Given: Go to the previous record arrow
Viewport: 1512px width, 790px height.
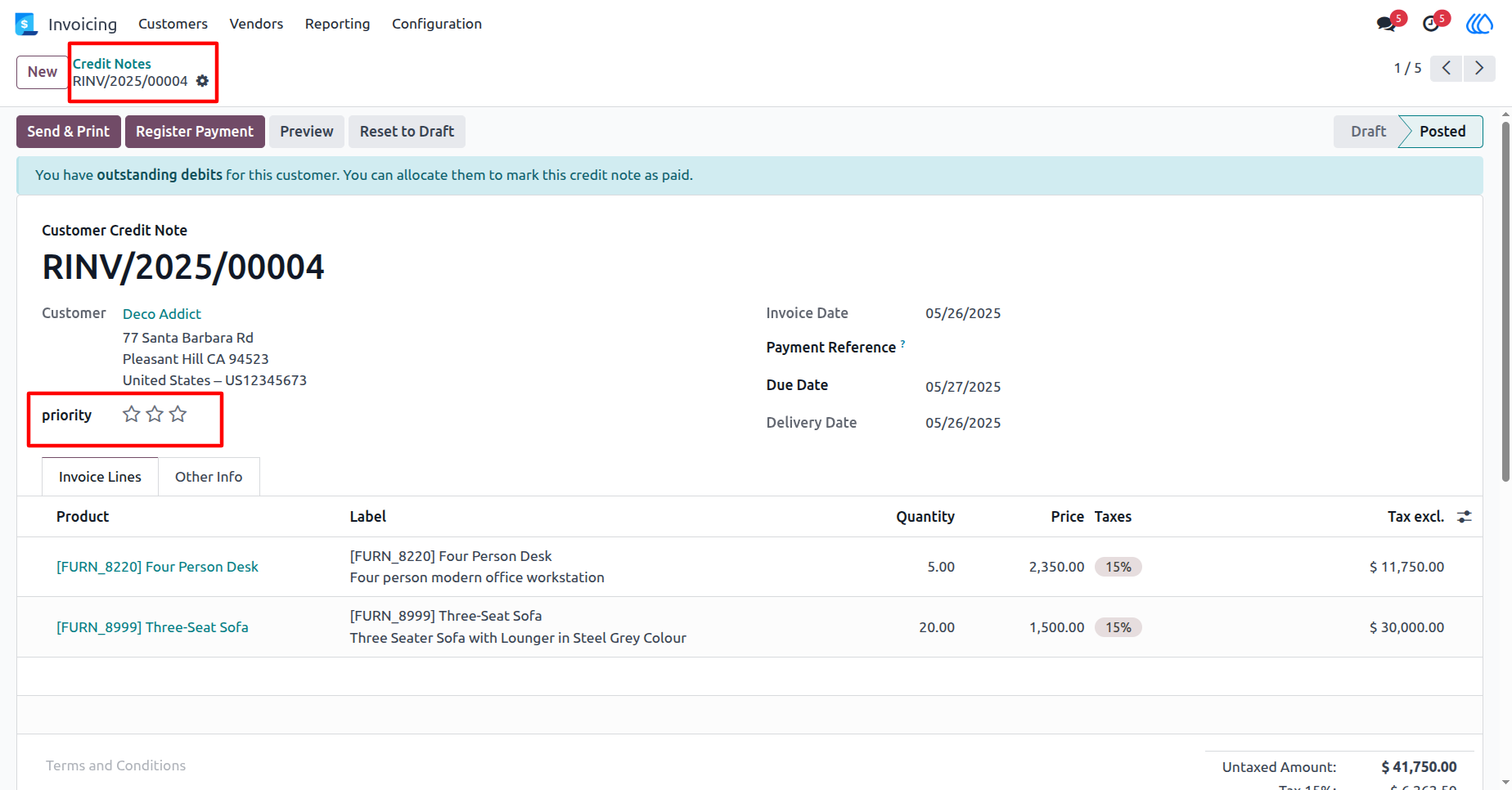Looking at the screenshot, I should [1447, 68].
